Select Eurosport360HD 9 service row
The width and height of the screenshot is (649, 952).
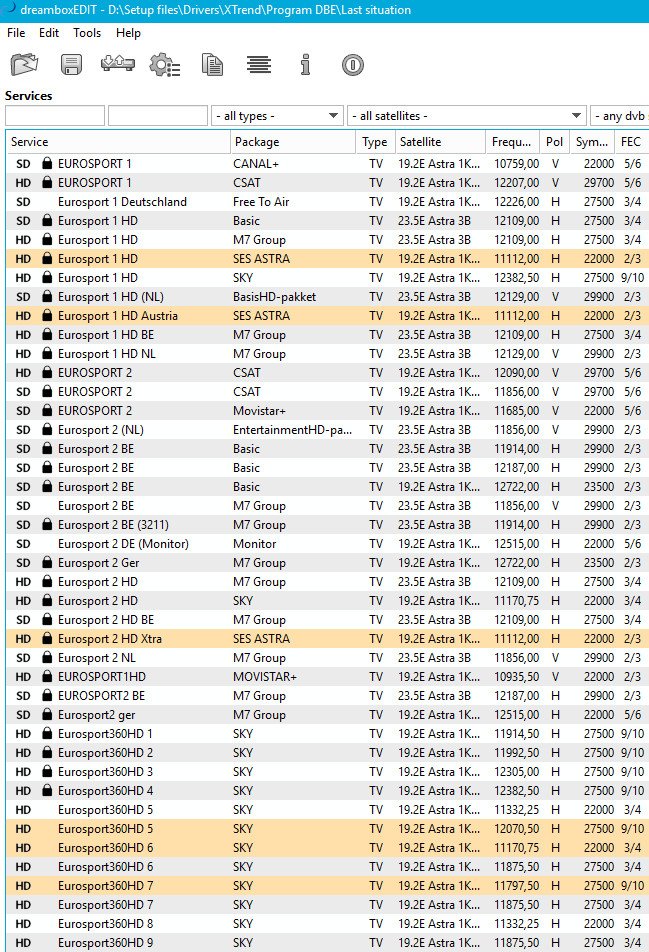click(x=327, y=942)
